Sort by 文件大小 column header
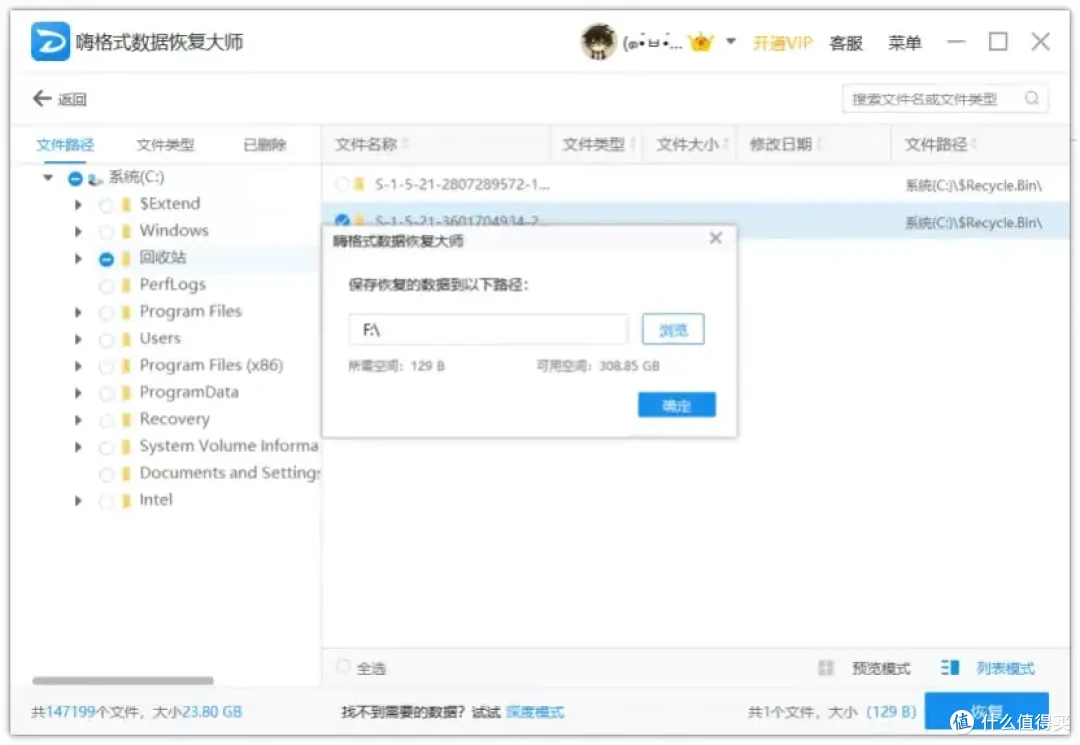The image size is (1080, 745). [x=687, y=144]
